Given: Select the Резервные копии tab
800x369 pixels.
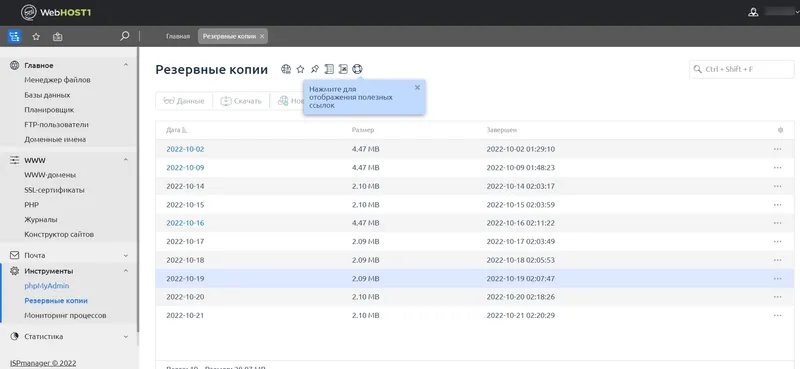Looking at the screenshot, I should pos(230,36).
